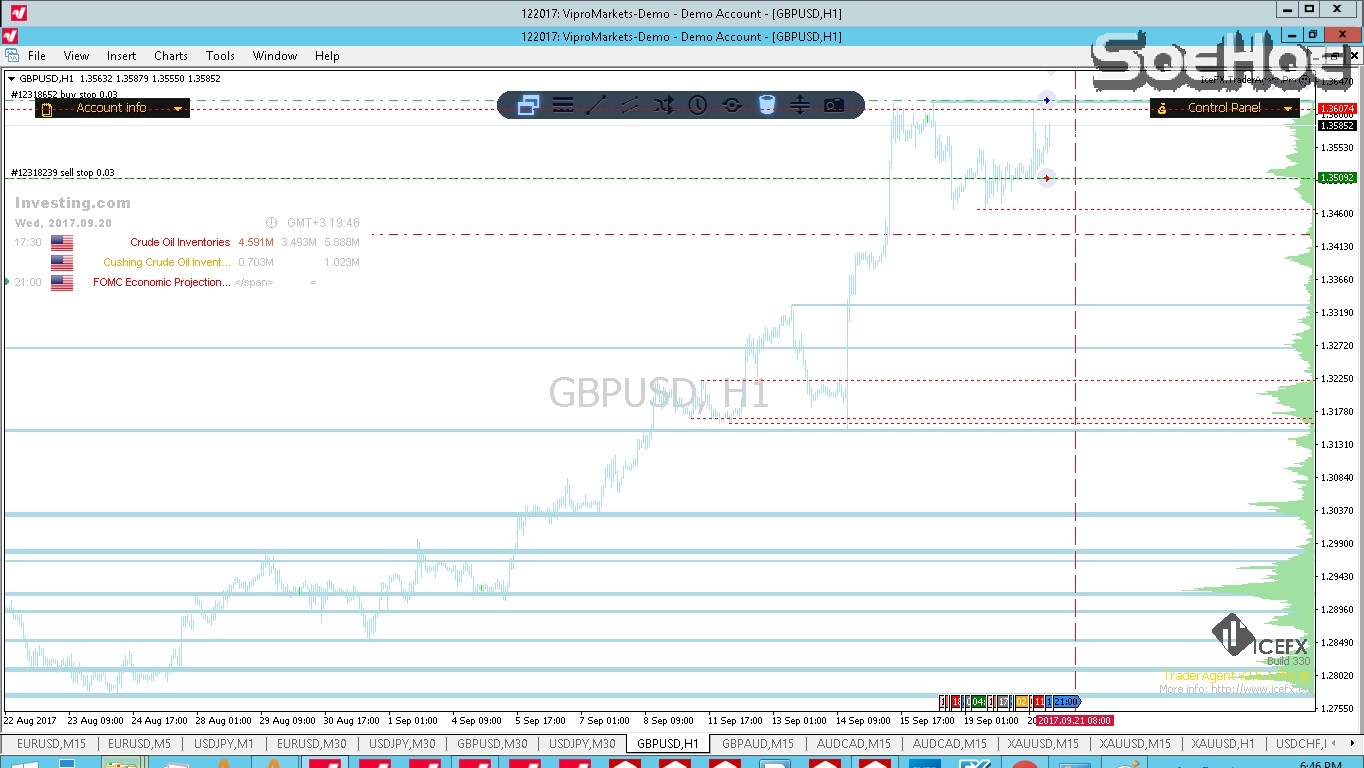Screen dimensions: 1364x768
Task: Open the Charts menu
Action: (x=170, y=56)
